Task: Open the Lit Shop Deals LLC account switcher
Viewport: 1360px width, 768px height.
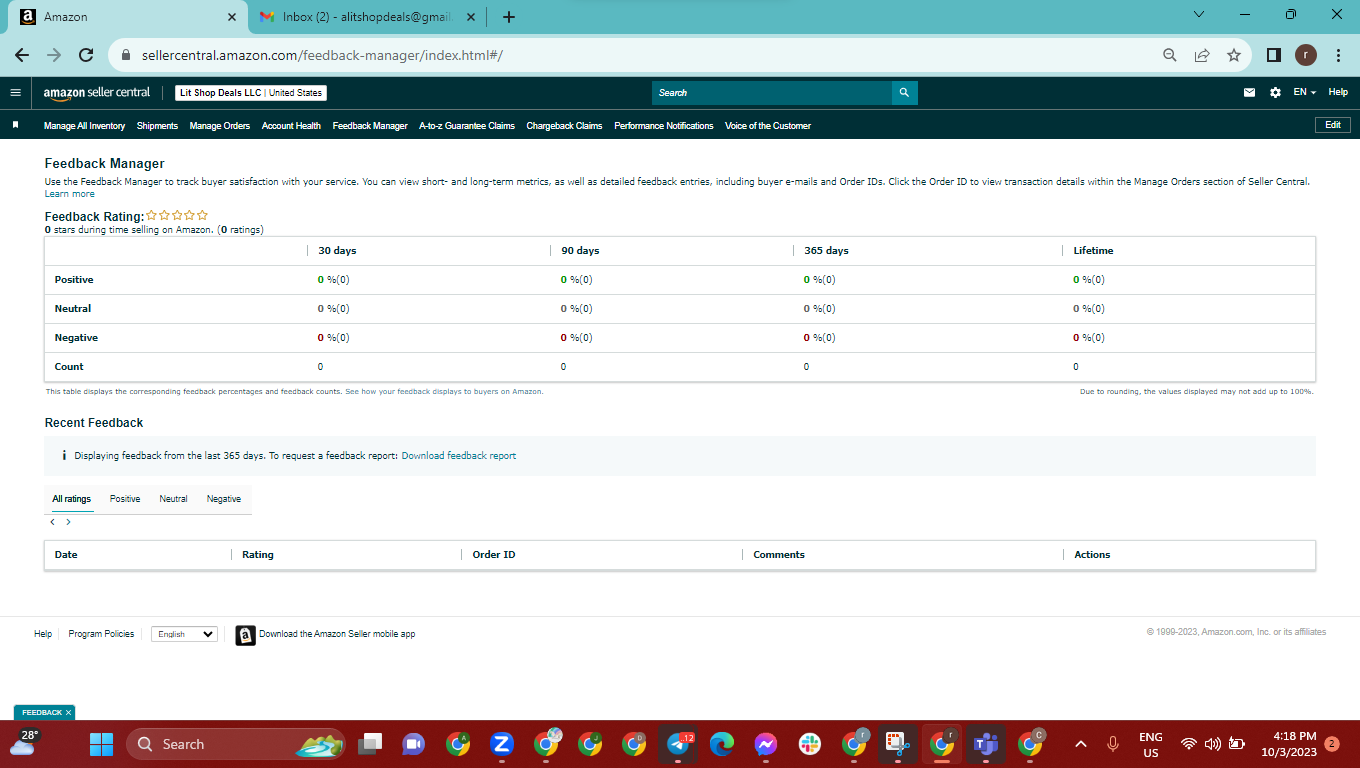Action: [x=251, y=93]
